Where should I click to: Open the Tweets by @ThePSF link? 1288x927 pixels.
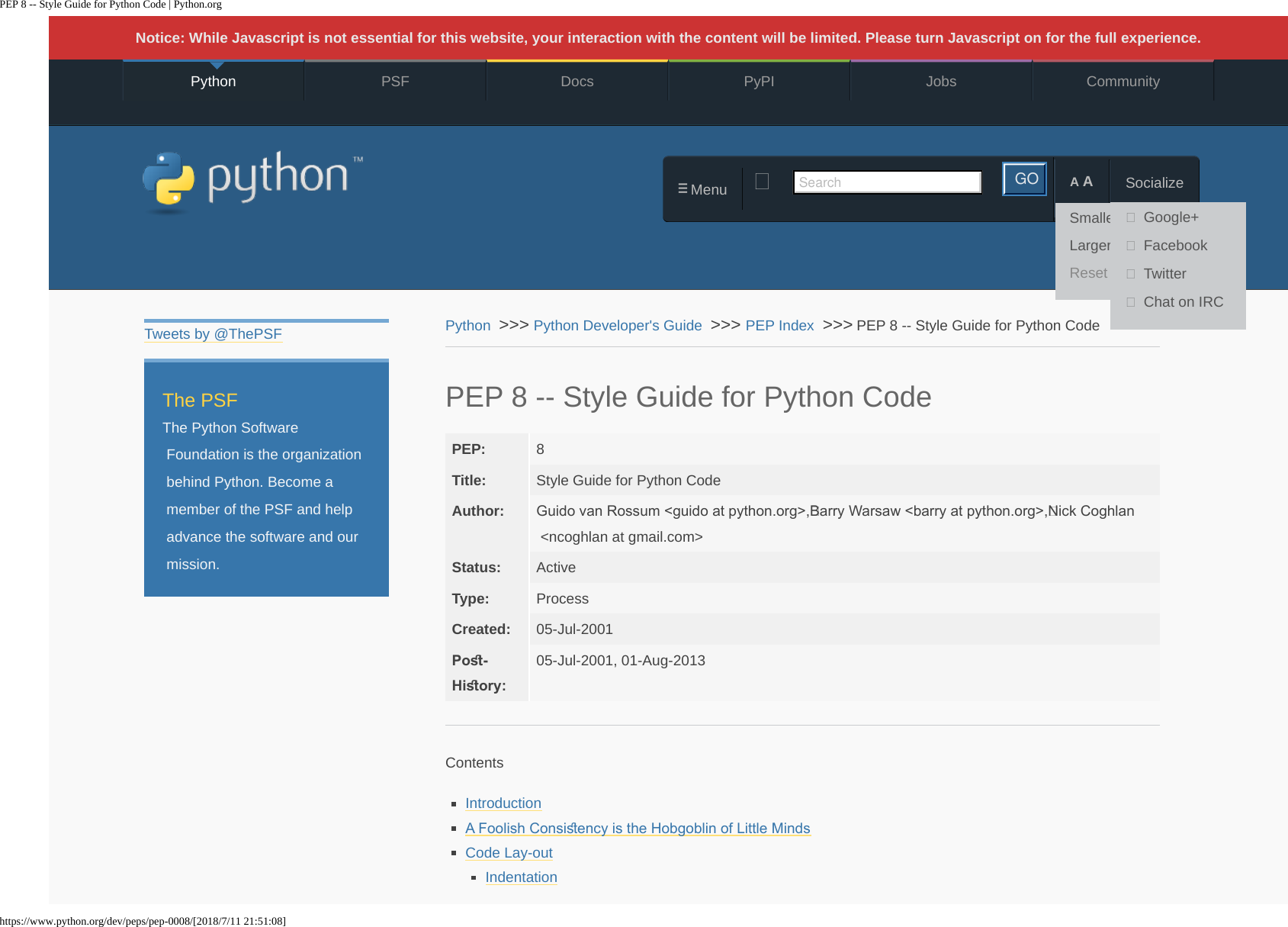click(x=213, y=334)
